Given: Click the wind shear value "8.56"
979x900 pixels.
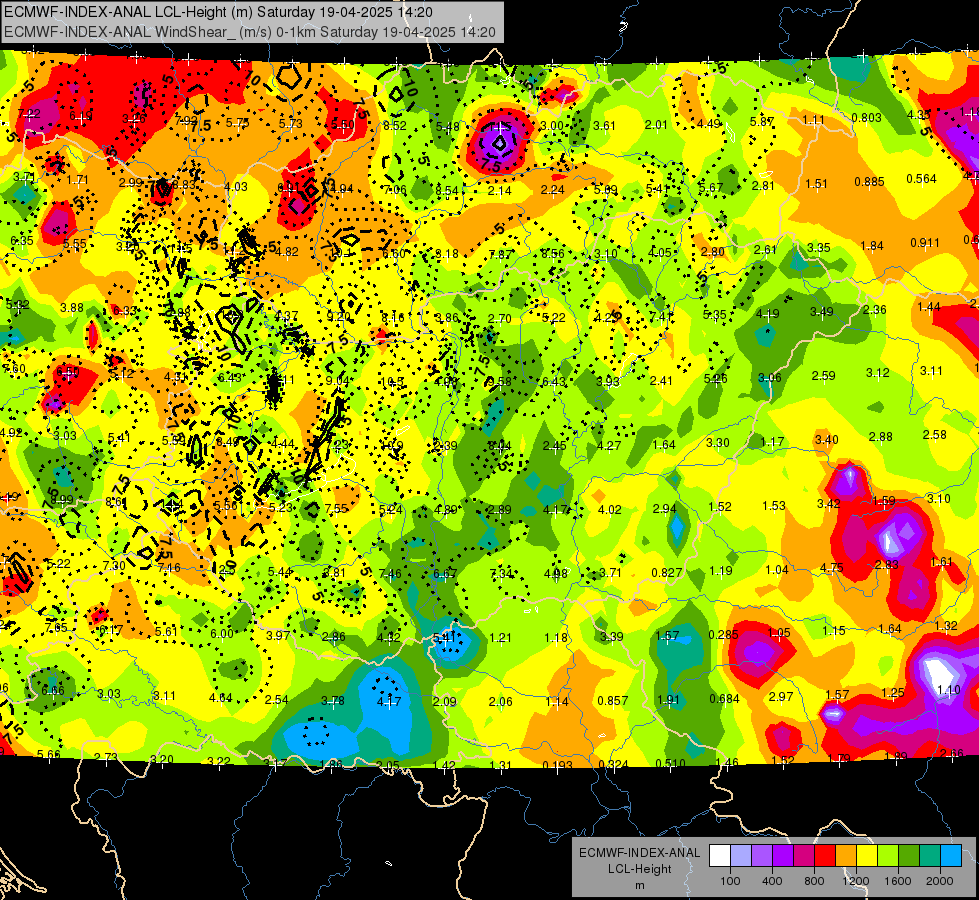Looking at the screenshot, I should tap(553, 254).
